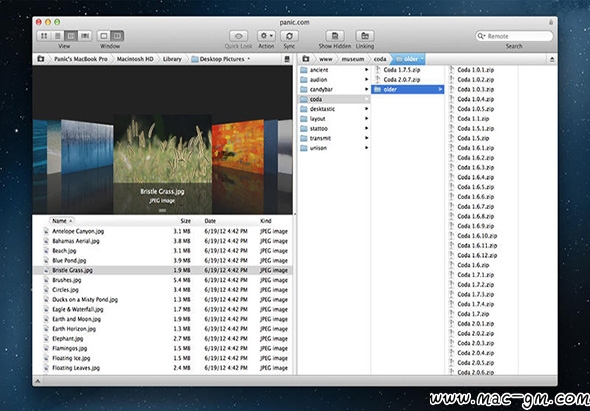The image size is (590, 411).
Task: Click left pane places icon before Panic's MacBook Pro
Action: (41, 59)
